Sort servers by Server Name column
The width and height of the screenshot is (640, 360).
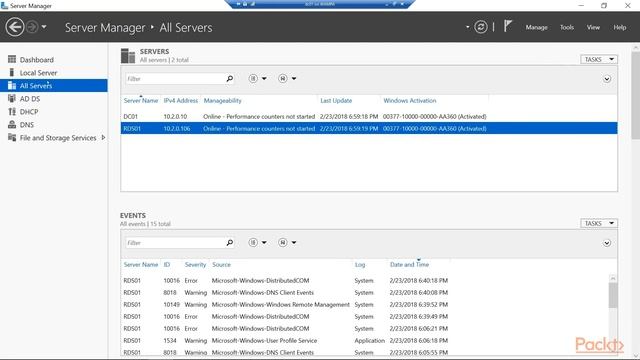coord(141,100)
